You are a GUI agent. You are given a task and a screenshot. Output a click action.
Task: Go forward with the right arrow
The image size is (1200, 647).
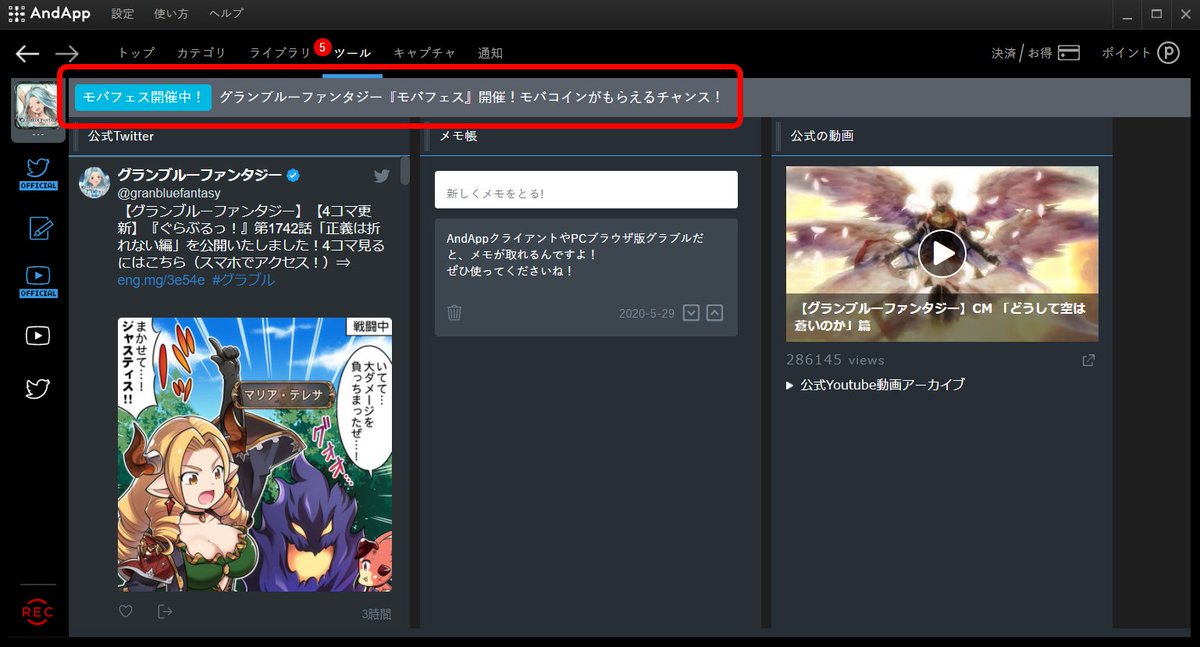(67, 54)
